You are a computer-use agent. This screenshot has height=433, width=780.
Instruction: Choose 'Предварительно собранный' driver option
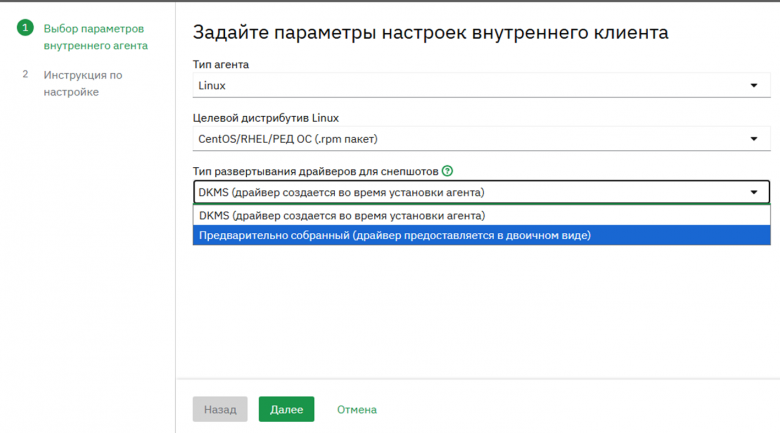point(395,235)
